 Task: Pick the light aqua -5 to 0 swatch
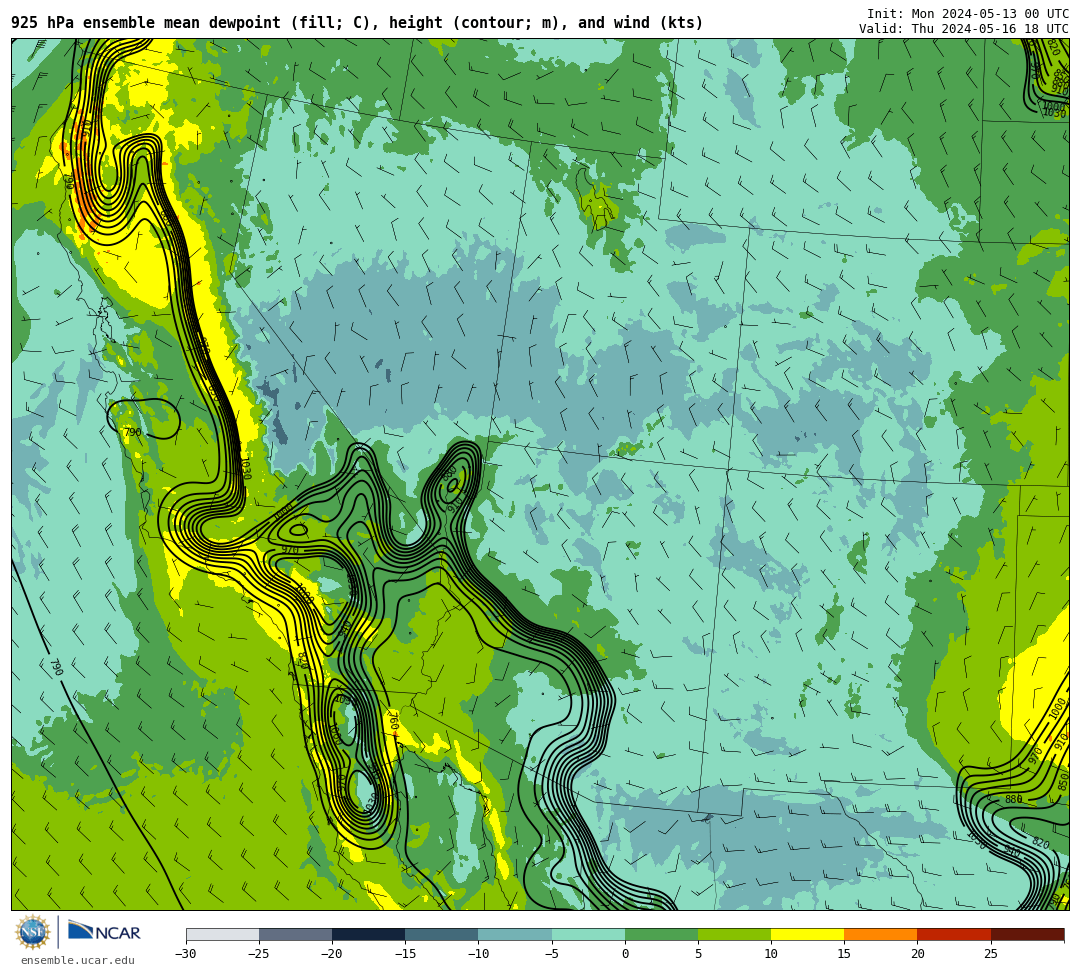[x=588, y=934]
